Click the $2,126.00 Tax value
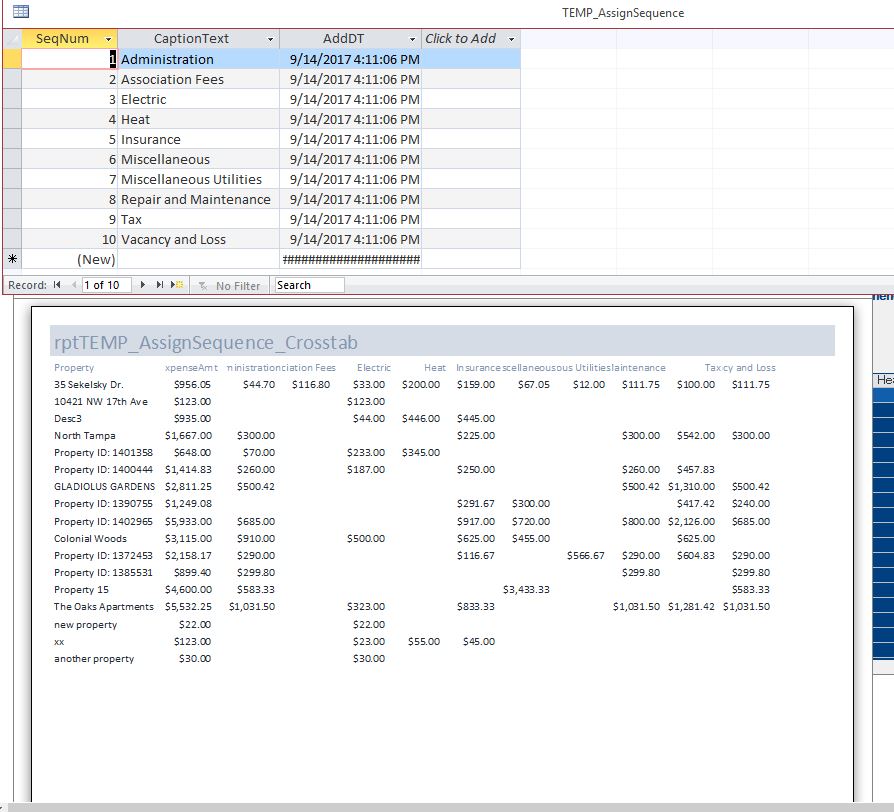Image resolution: width=894 pixels, height=812 pixels. pyautogui.click(x=691, y=521)
